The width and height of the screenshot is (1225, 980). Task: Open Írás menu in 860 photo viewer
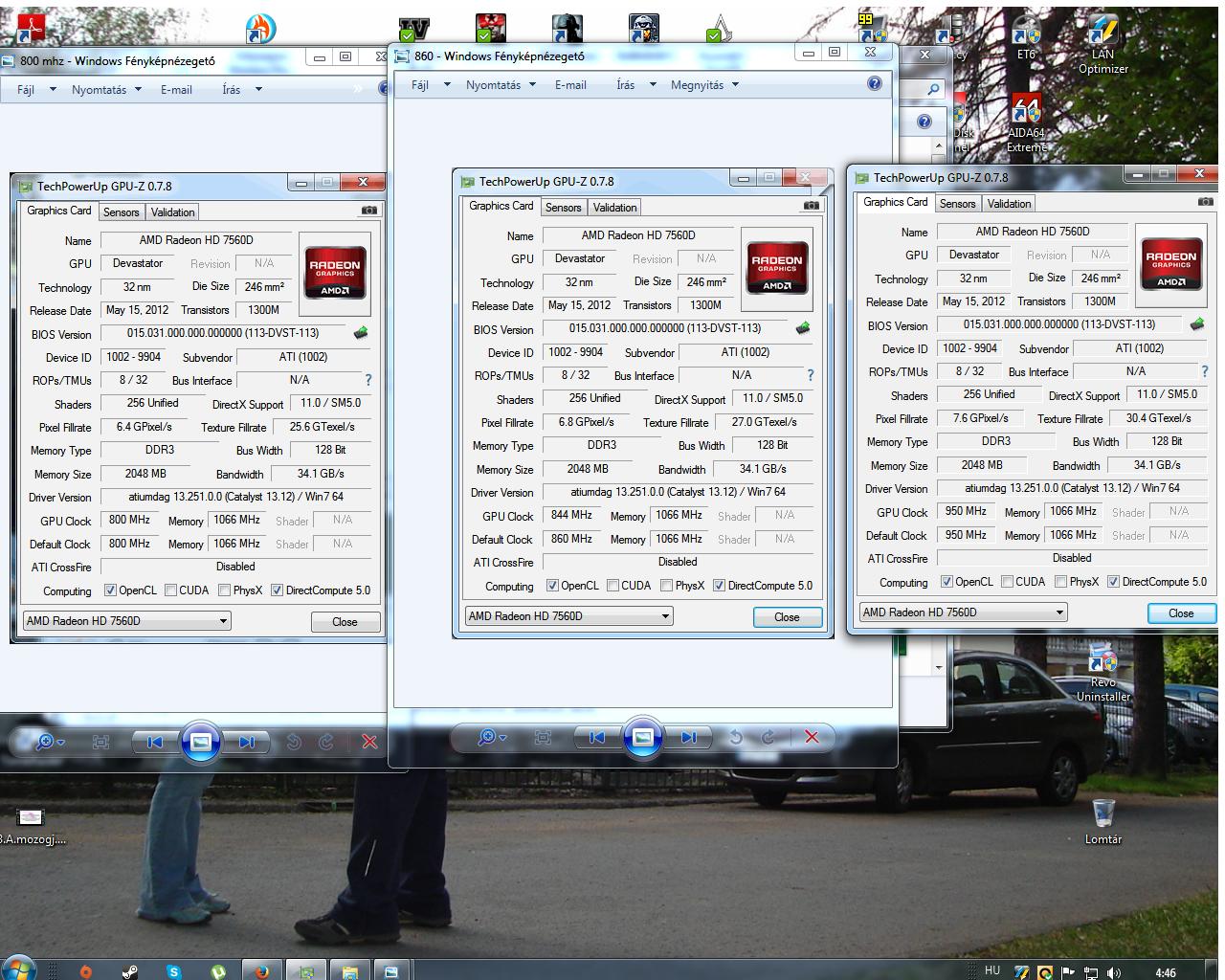point(626,85)
